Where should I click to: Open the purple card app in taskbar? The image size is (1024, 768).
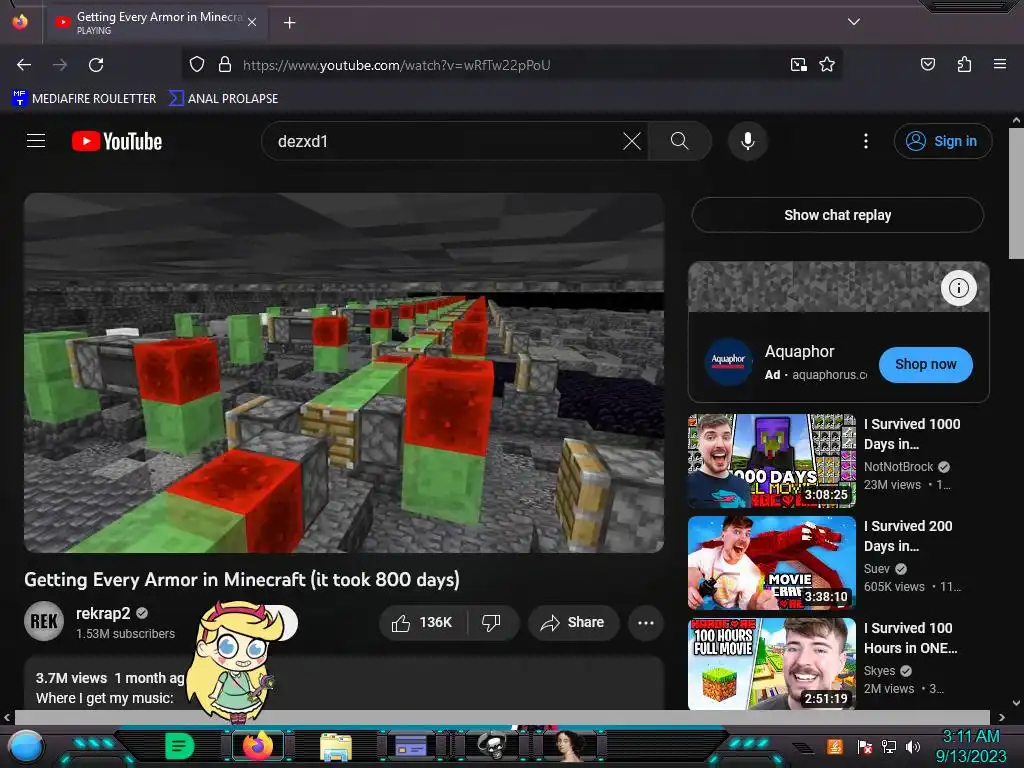411,746
